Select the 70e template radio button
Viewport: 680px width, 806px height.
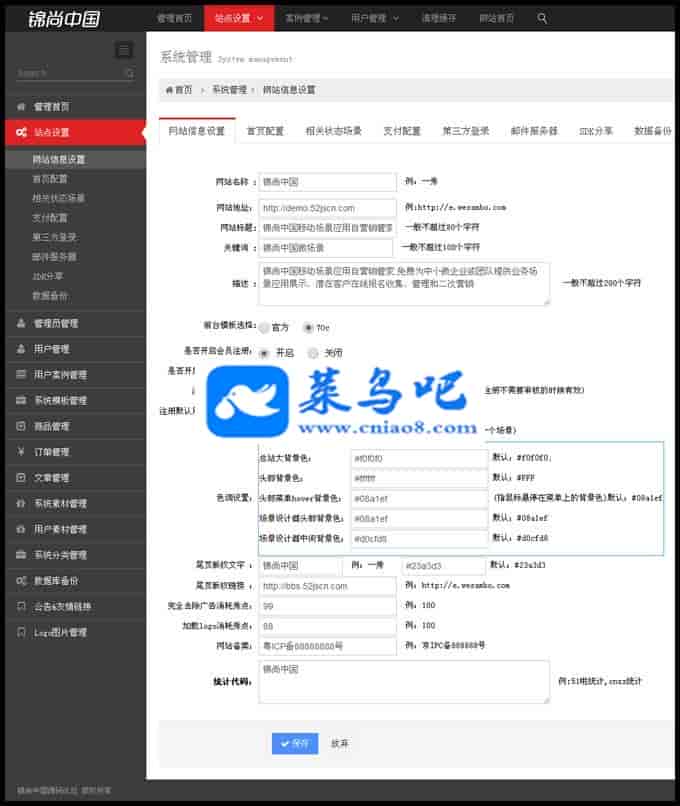[x=308, y=327]
